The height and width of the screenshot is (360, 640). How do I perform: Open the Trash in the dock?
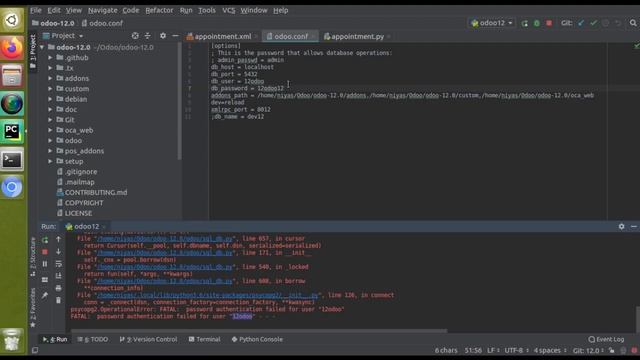click(12, 340)
